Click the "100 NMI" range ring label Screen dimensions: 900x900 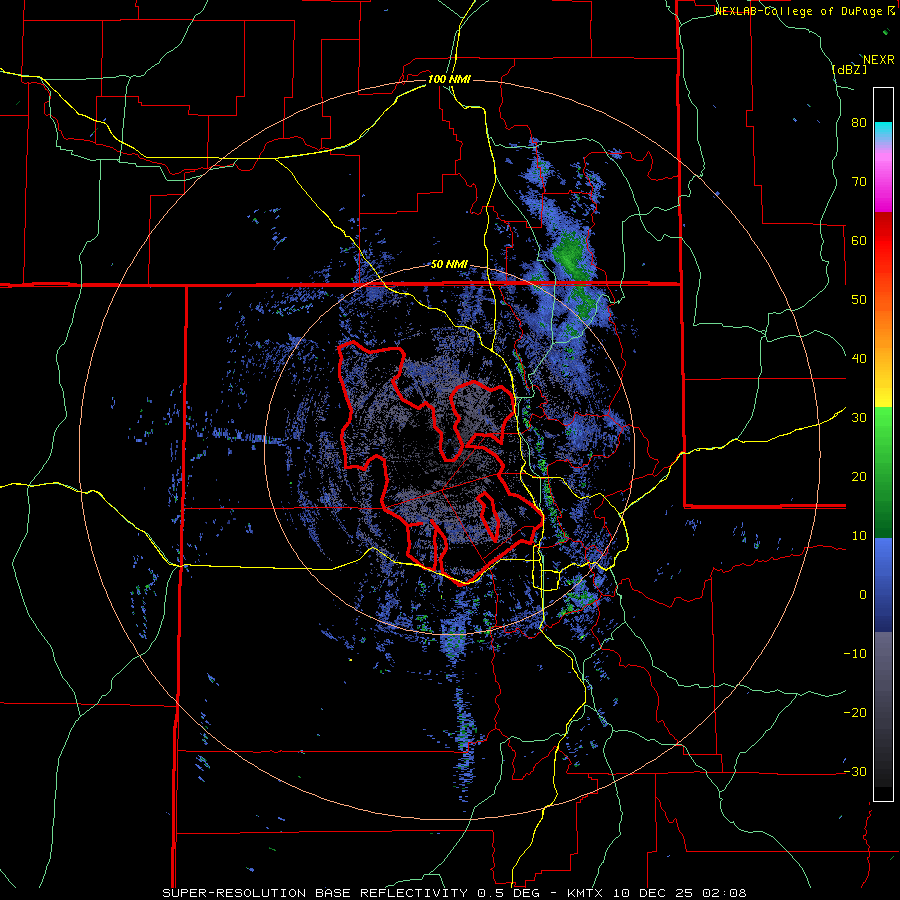click(x=449, y=79)
